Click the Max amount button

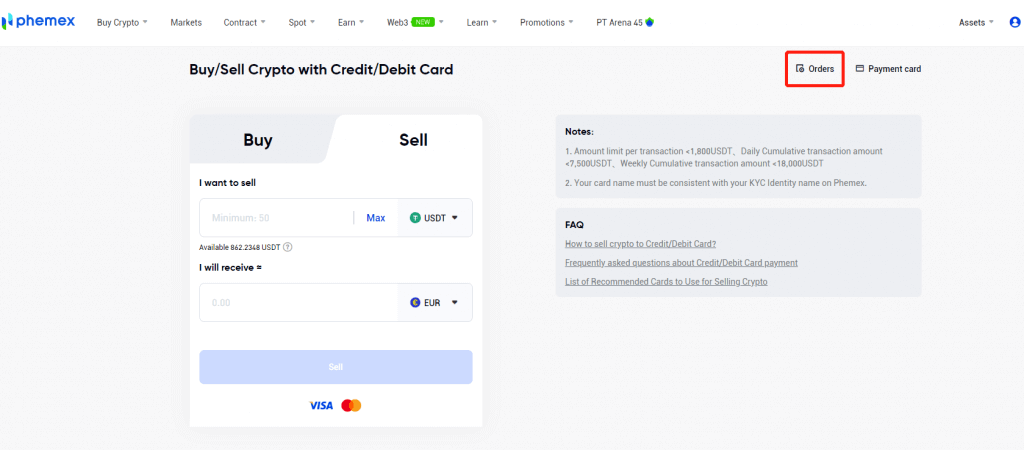[376, 218]
